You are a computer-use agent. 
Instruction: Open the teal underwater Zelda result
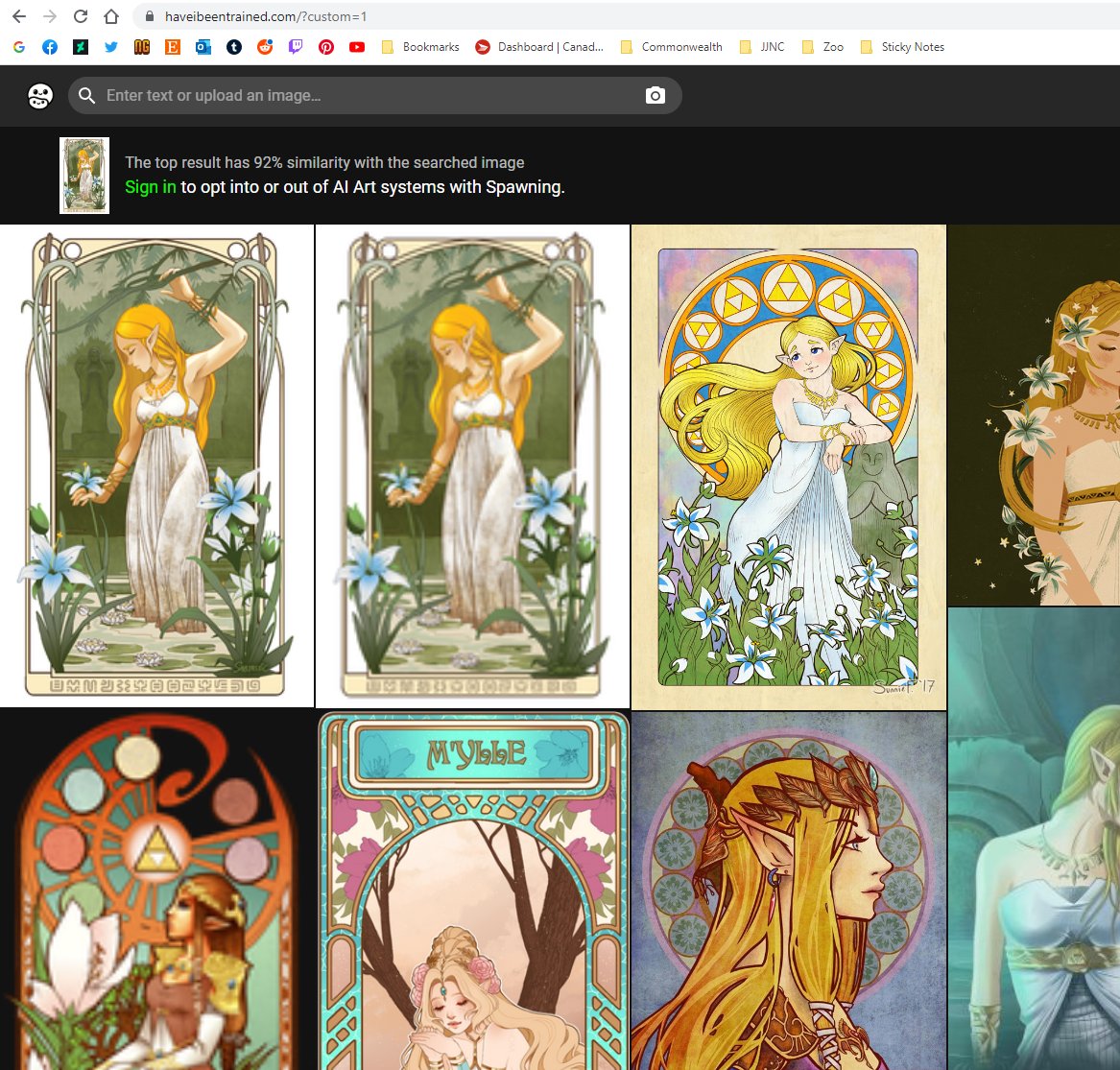pos(1034,839)
